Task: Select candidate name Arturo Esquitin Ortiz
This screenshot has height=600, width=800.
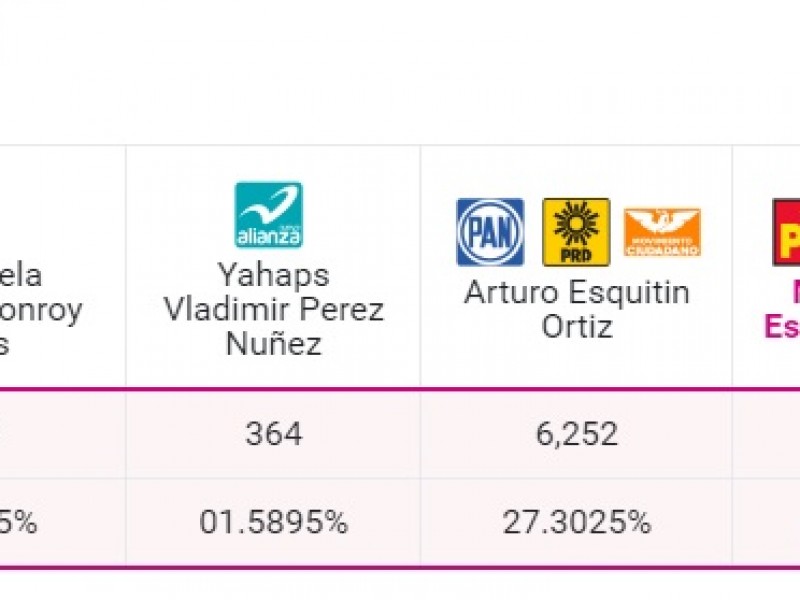Action: (577, 309)
